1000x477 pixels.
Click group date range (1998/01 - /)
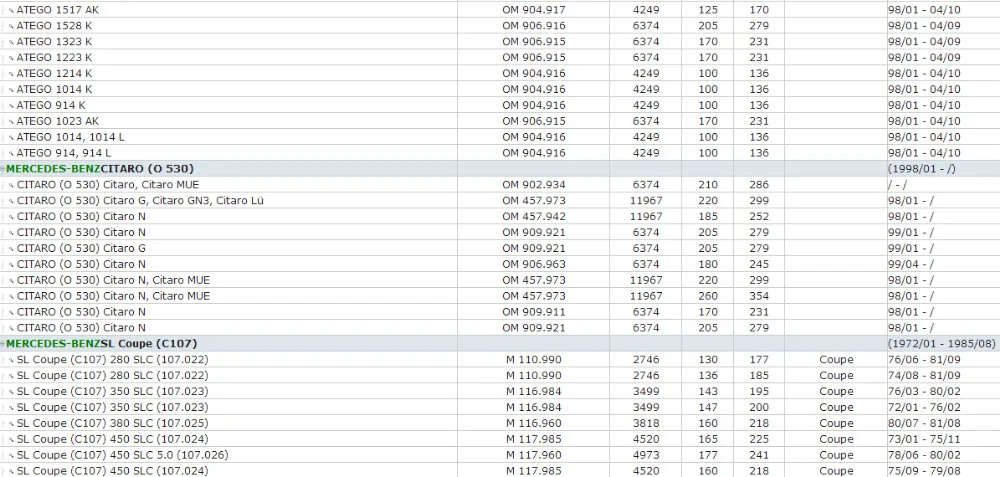921,169
